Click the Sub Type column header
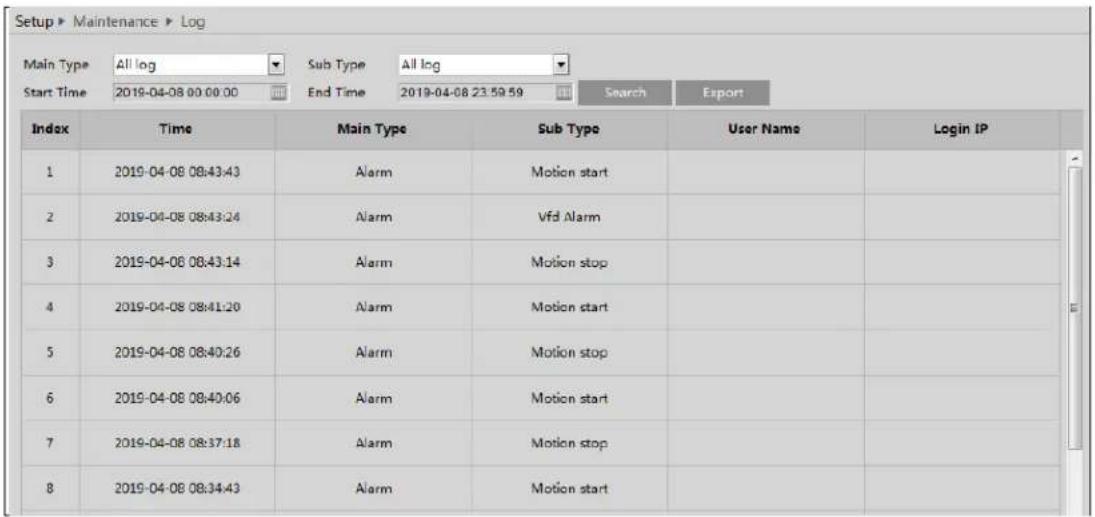 point(569,129)
